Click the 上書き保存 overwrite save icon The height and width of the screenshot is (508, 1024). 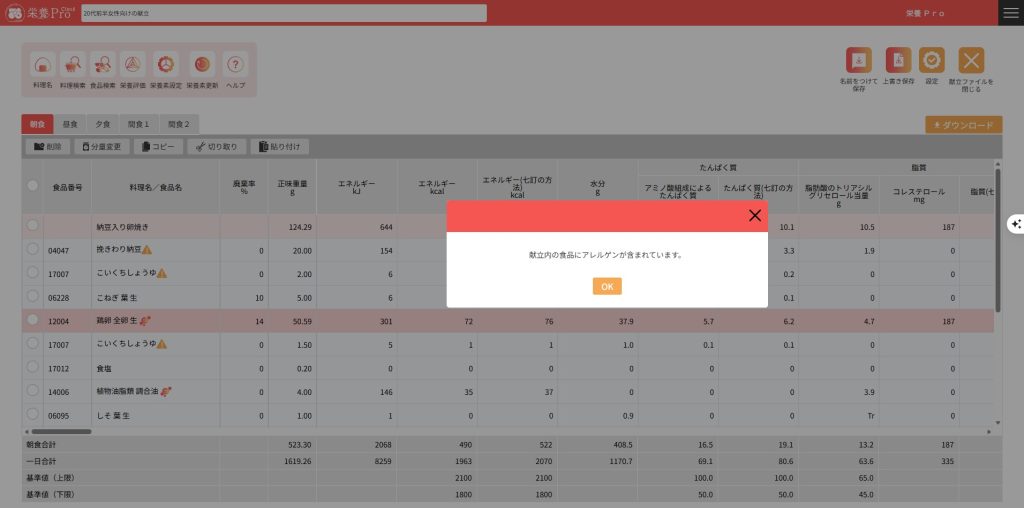click(x=899, y=60)
